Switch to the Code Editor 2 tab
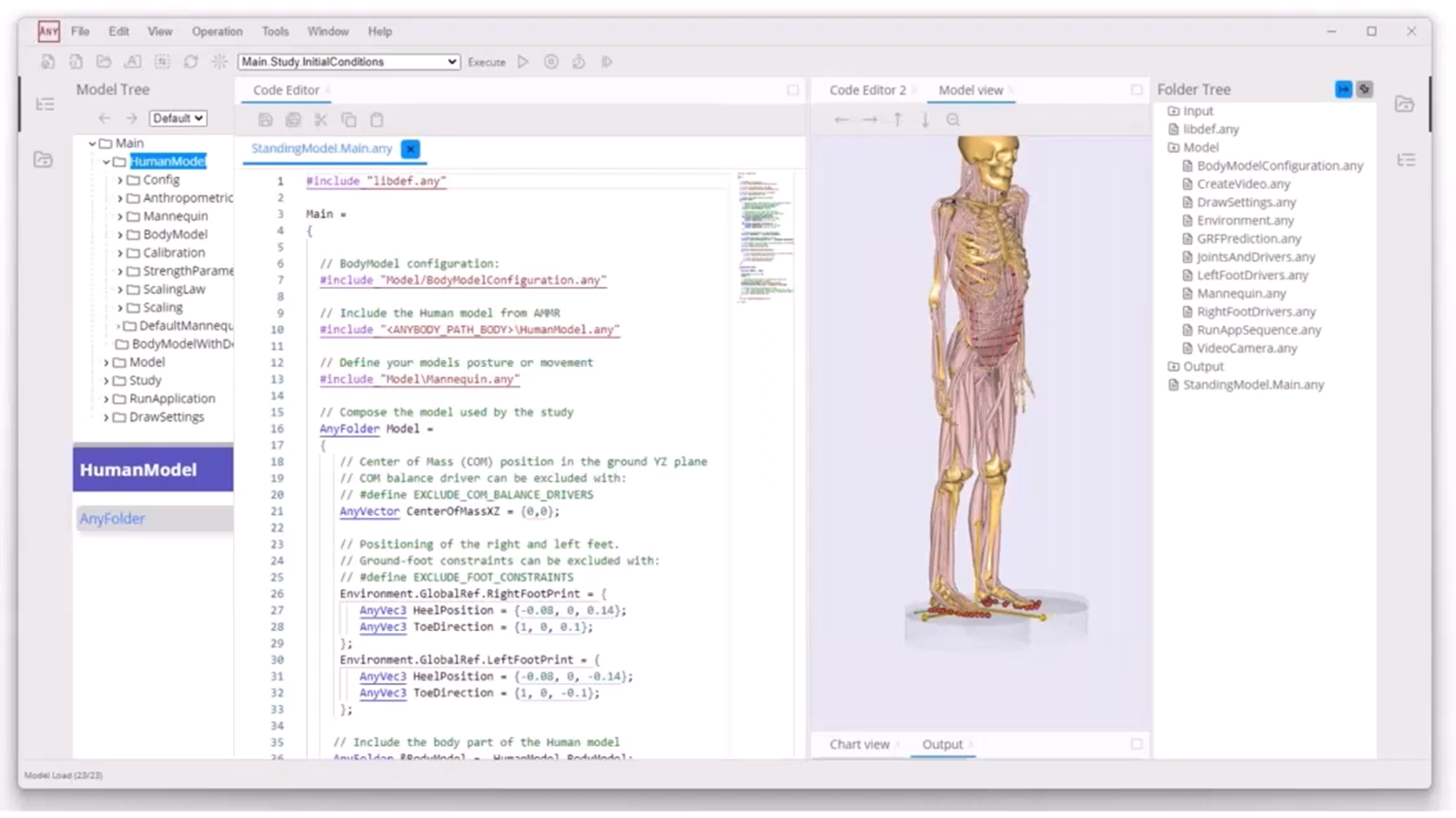1456x818 pixels. (x=867, y=90)
